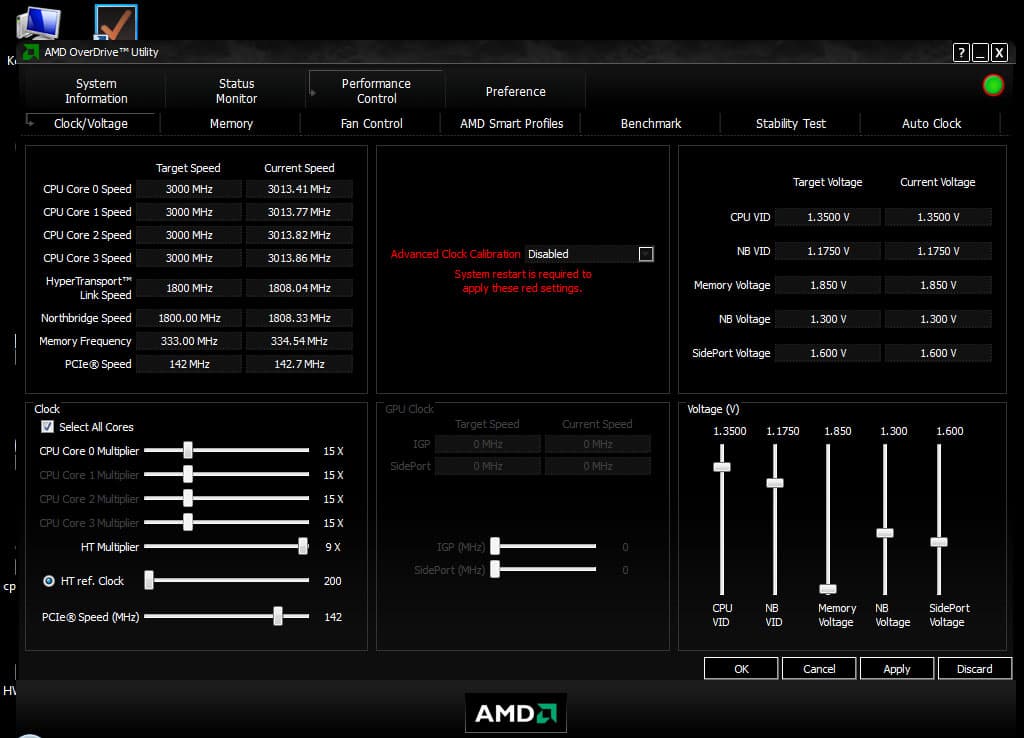Open help with the question mark button
This screenshot has width=1024, height=738.
[961, 52]
